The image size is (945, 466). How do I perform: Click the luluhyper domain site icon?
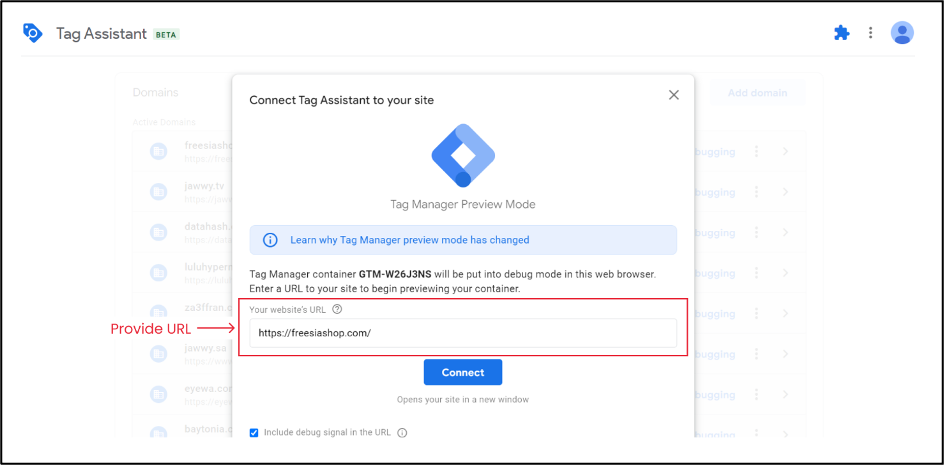click(x=159, y=273)
